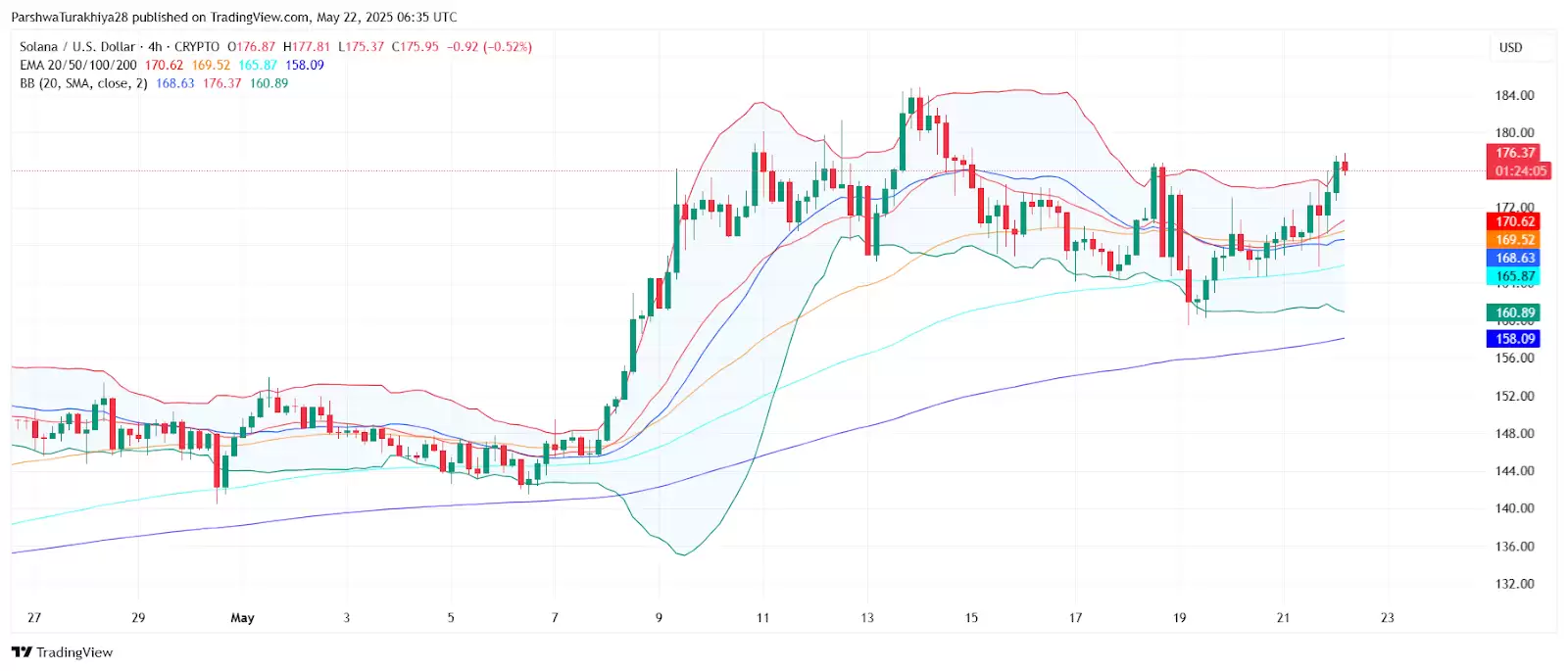Click the orange 169.52 tag on price axis
This screenshot has width=1568, height=671.
pos(1514,240)
